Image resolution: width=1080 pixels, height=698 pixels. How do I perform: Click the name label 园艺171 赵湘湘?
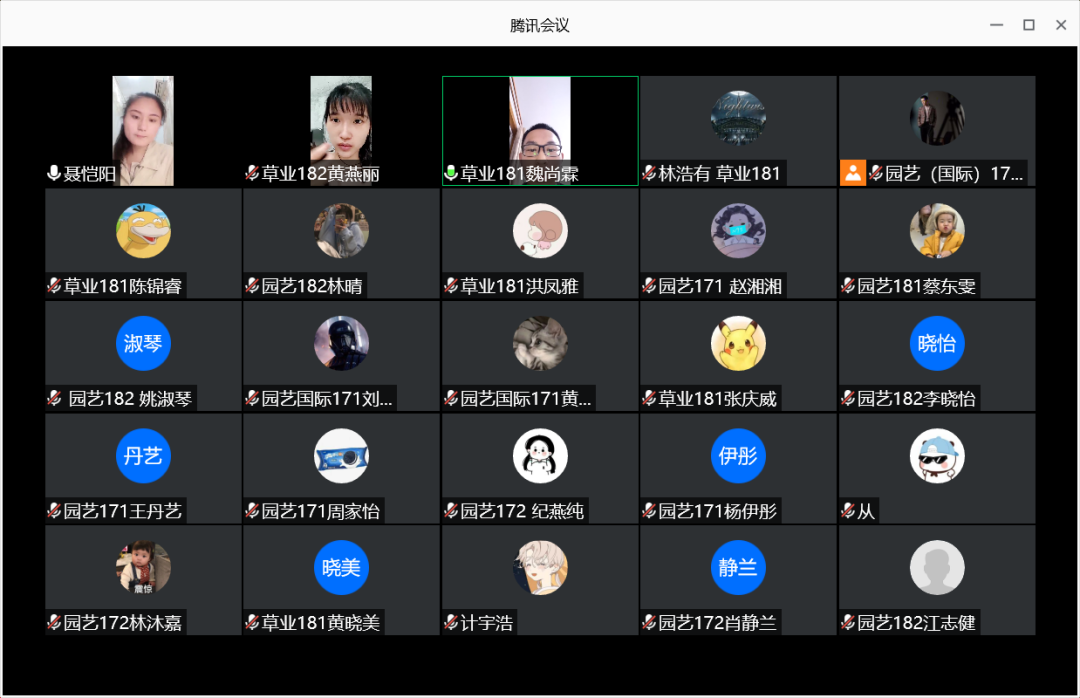(720, 287)
